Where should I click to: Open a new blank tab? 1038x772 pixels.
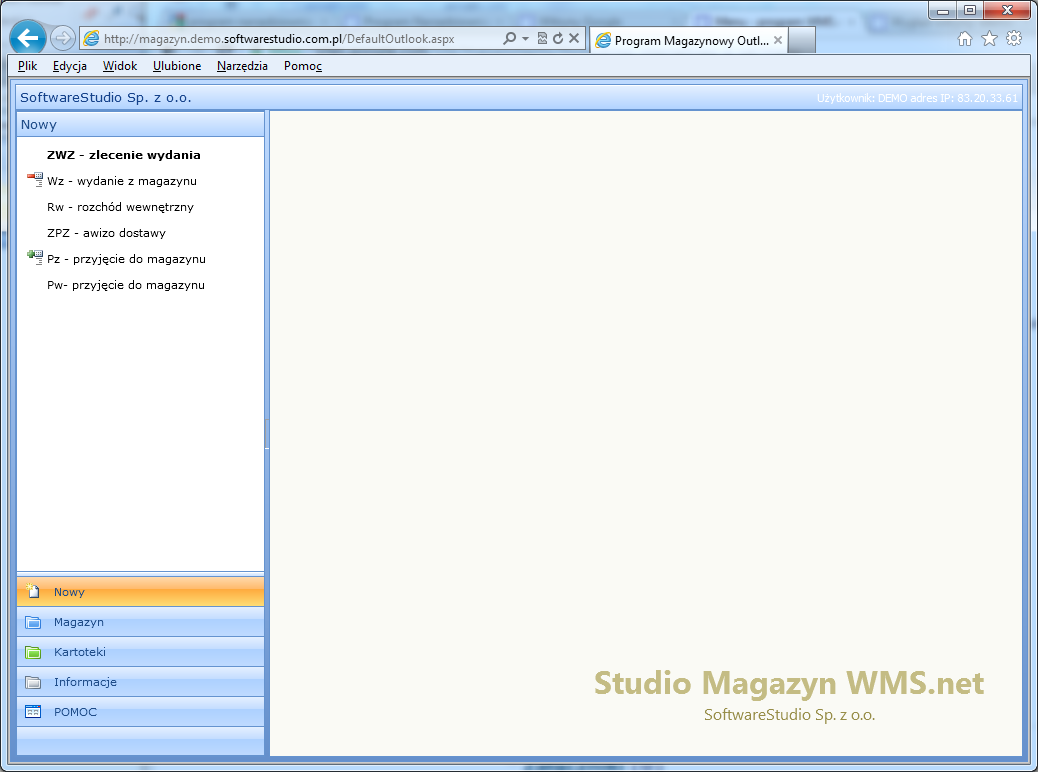click(802, 40)
